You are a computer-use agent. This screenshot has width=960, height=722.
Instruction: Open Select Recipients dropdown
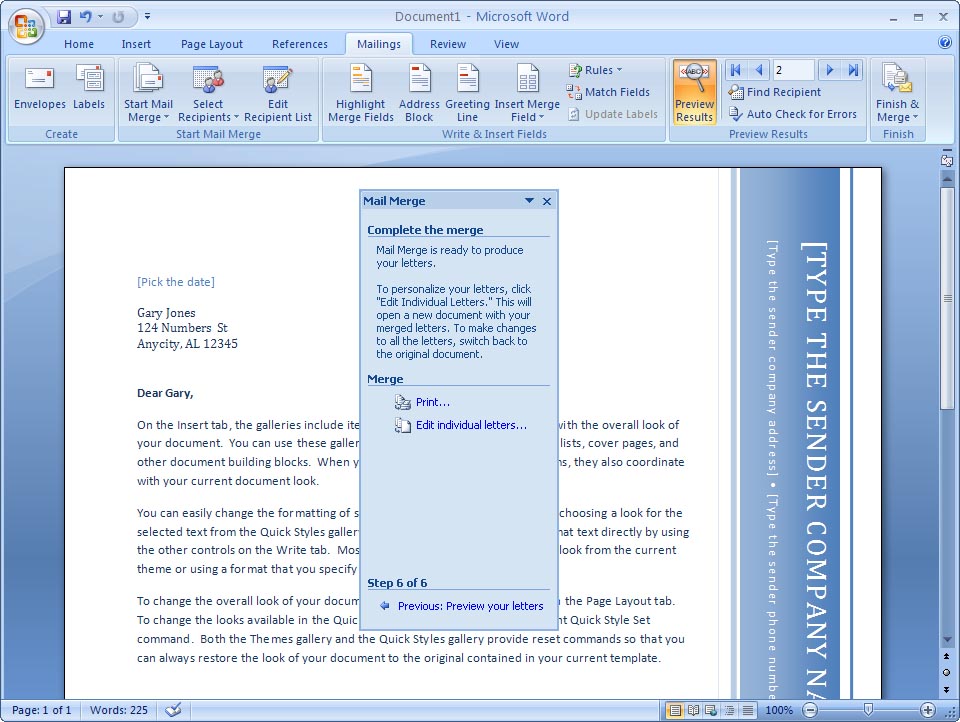coord(208,94)
